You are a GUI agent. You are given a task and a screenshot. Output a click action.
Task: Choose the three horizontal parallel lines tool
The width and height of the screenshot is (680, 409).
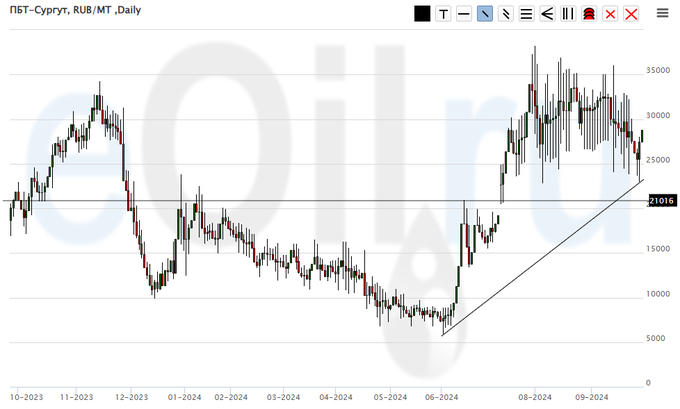pyautogui.click(x=526, y=14)
